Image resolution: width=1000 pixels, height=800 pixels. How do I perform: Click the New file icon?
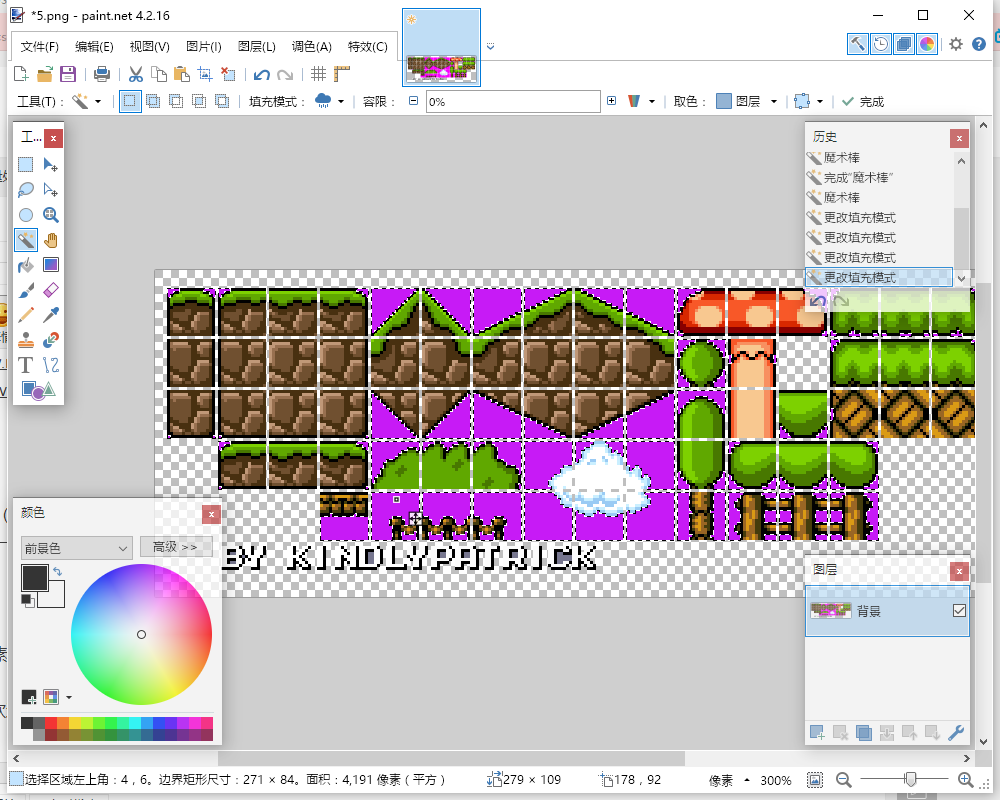[x=21, y=74]
